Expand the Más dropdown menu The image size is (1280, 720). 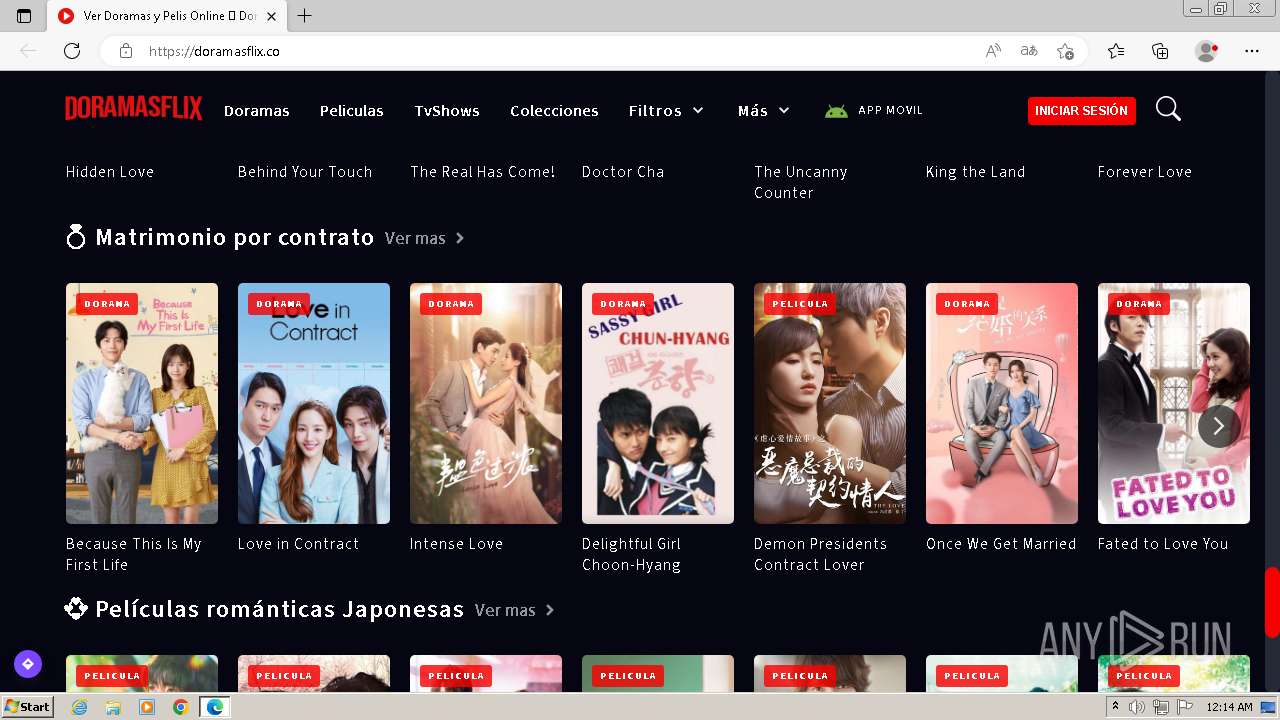764,111
